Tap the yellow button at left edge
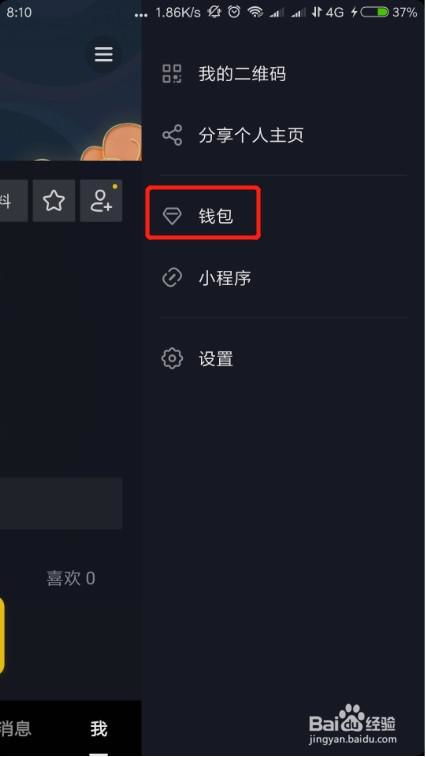This screenshot has height=757, width=426. click(x=2, y=634)
